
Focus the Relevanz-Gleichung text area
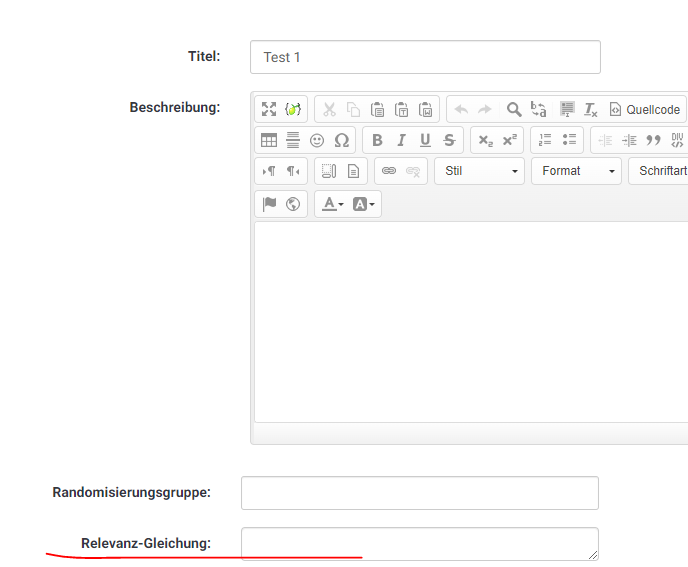(420, 544)
